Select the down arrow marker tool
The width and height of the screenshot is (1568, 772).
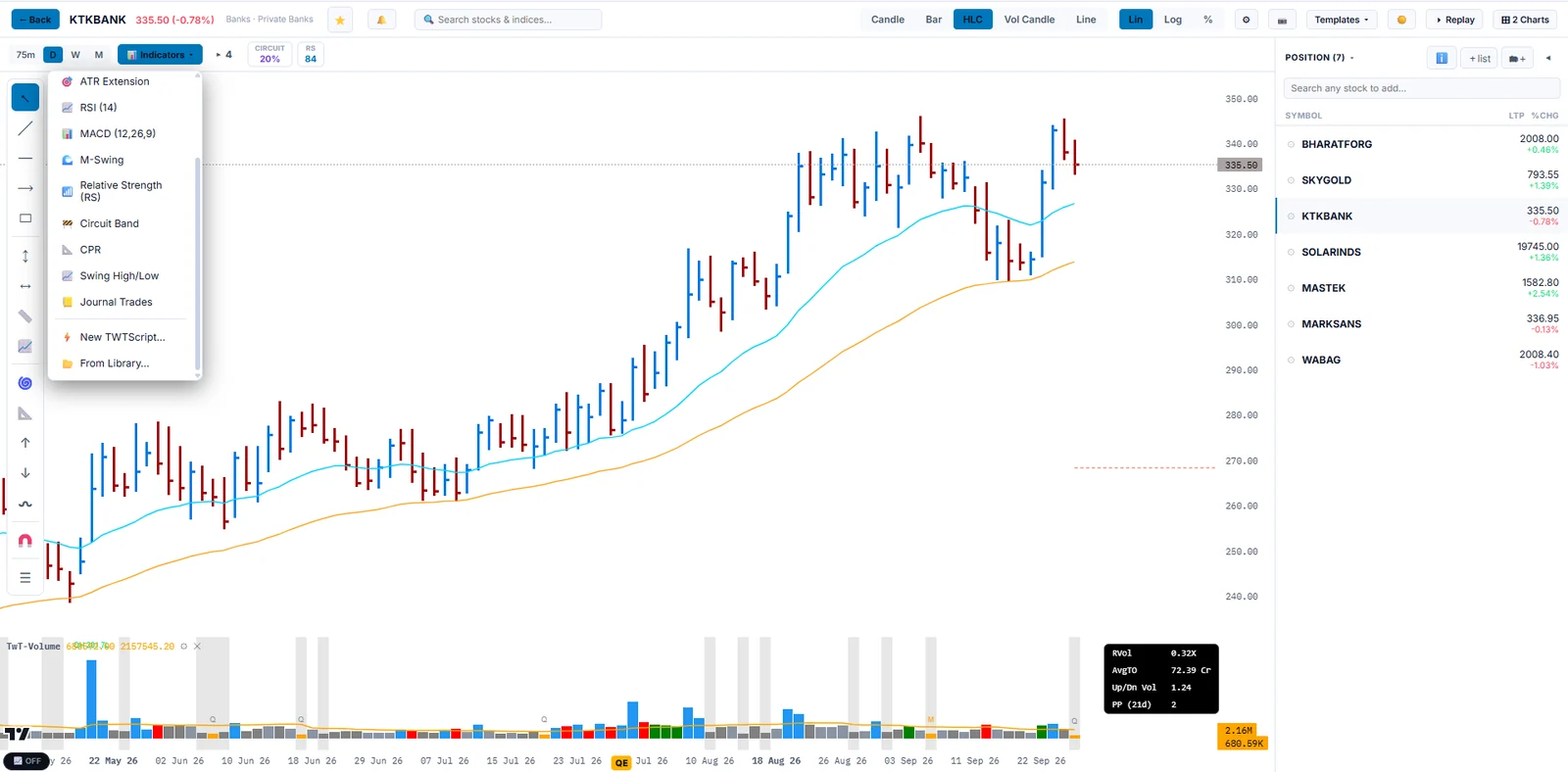point(25,473)
